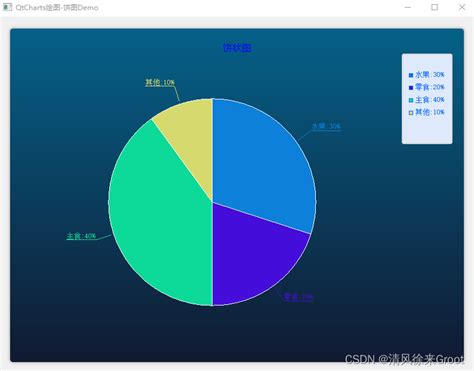Click the 饼状图 chart title

[237, 48]
